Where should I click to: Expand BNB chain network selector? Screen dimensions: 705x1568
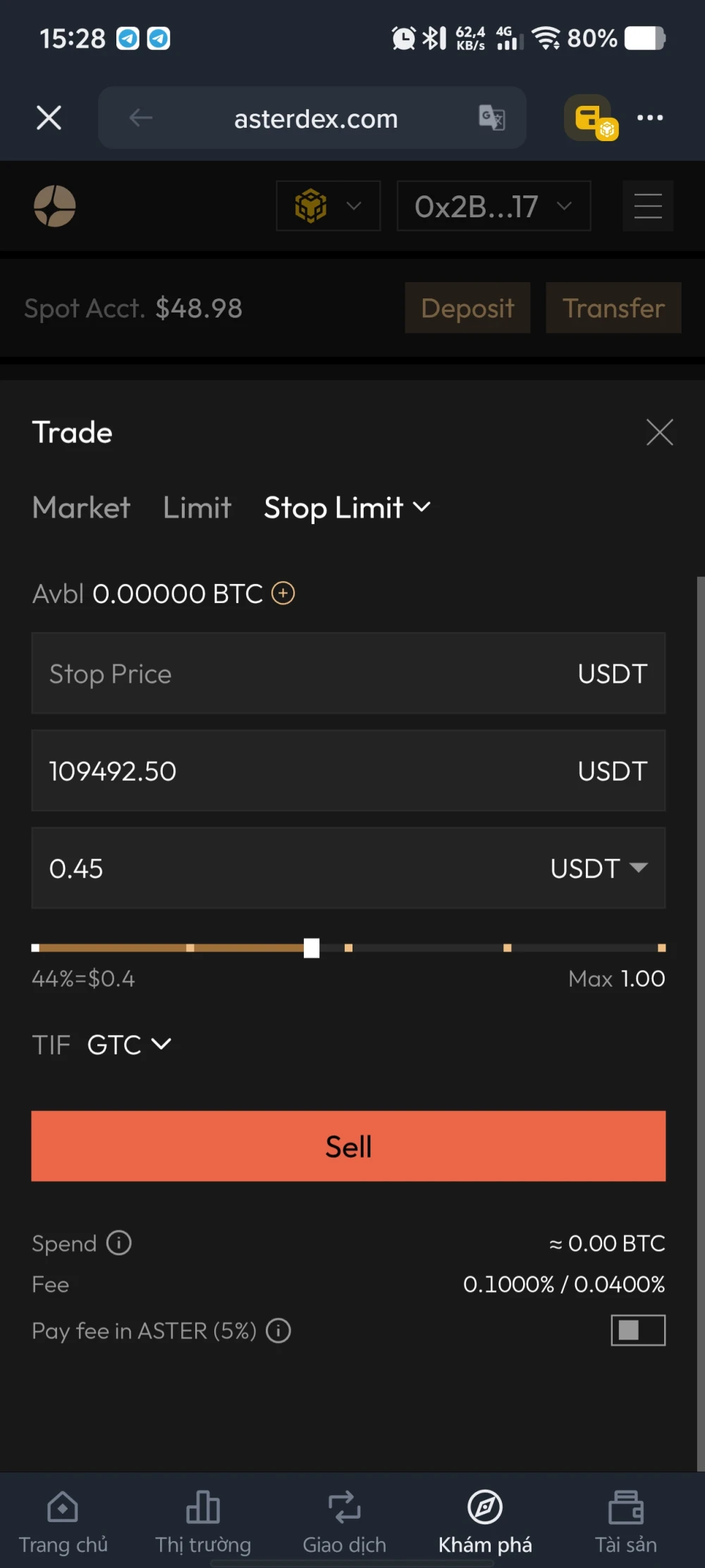[x=329, y=206]
